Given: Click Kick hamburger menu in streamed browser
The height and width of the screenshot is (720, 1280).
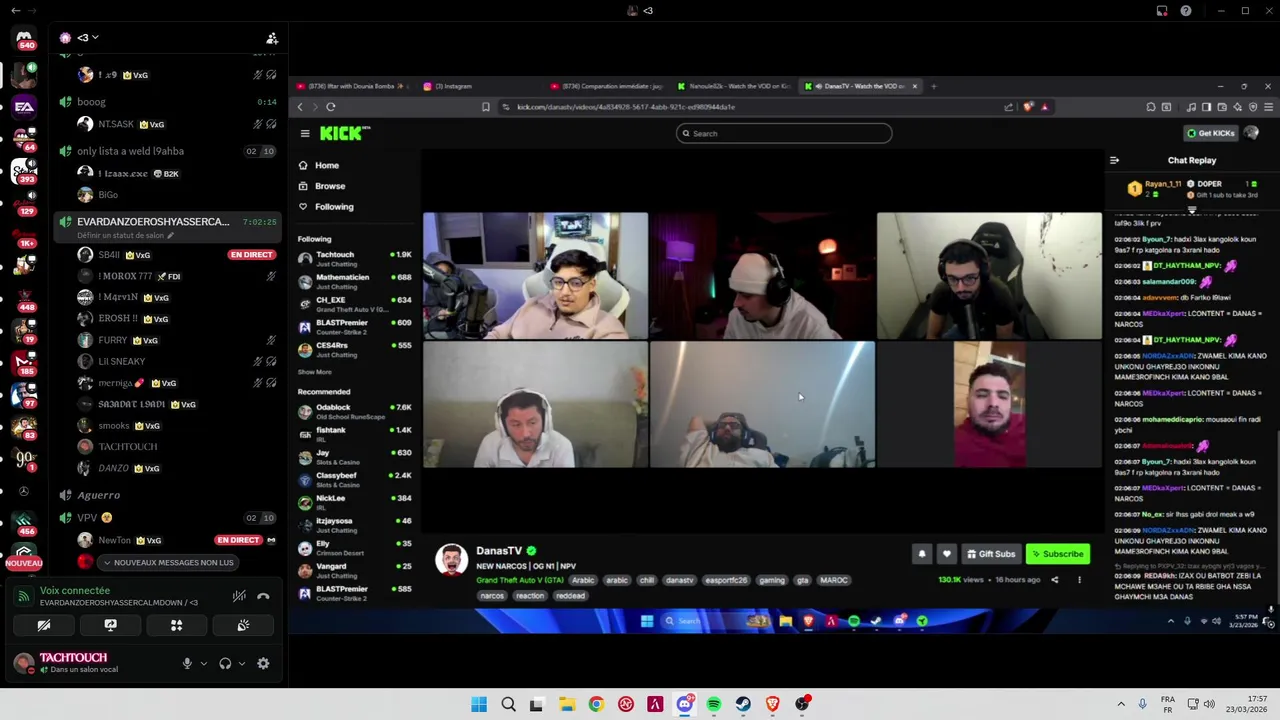Looking at the screenshot, I should 305,133.
